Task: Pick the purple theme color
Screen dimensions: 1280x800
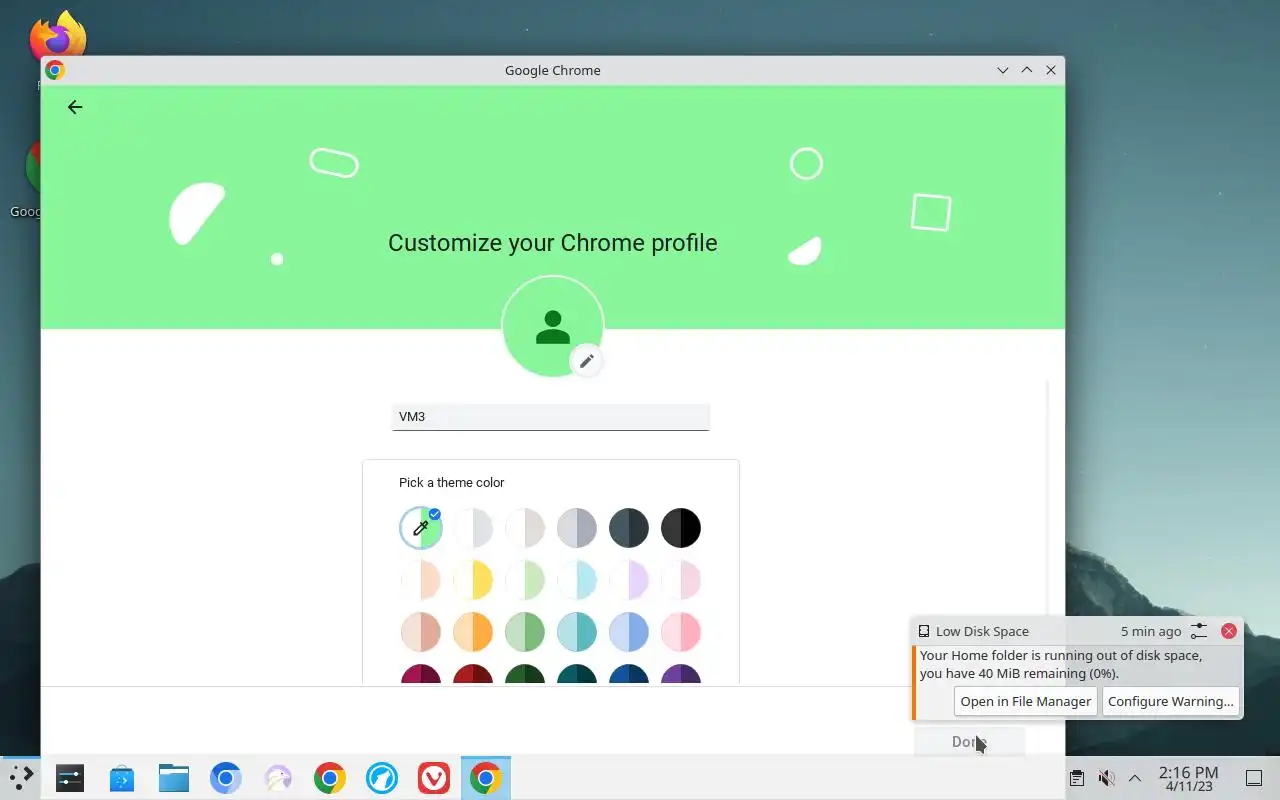Action: click(x=681, y=675)
